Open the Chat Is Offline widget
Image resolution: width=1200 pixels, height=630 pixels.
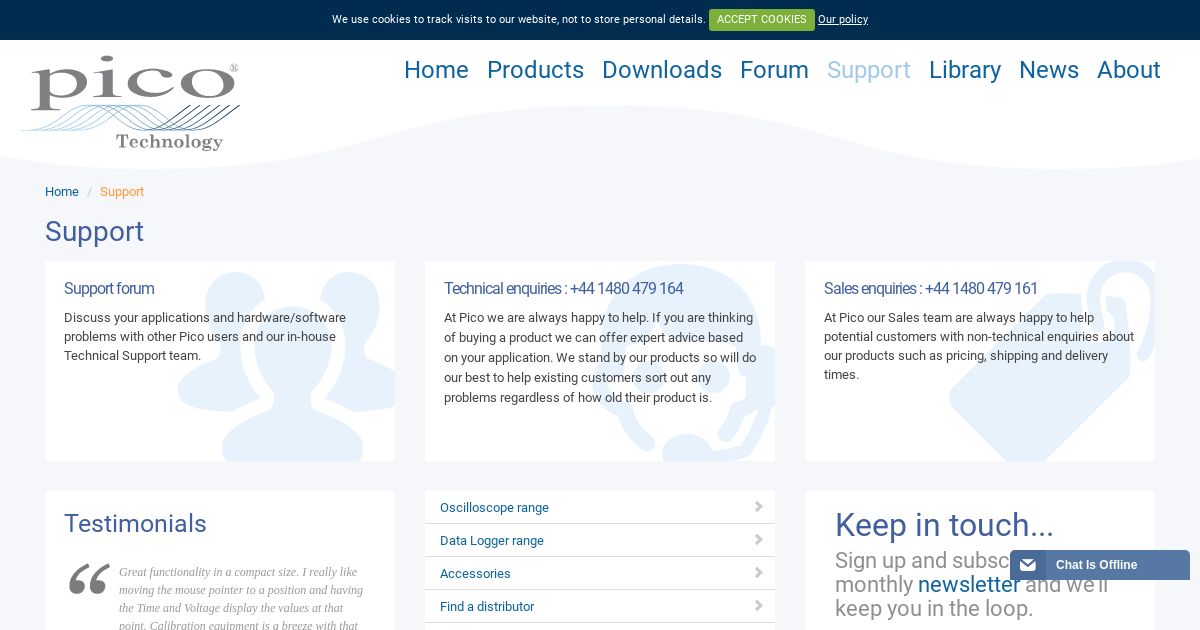(x=1100, y=565)
